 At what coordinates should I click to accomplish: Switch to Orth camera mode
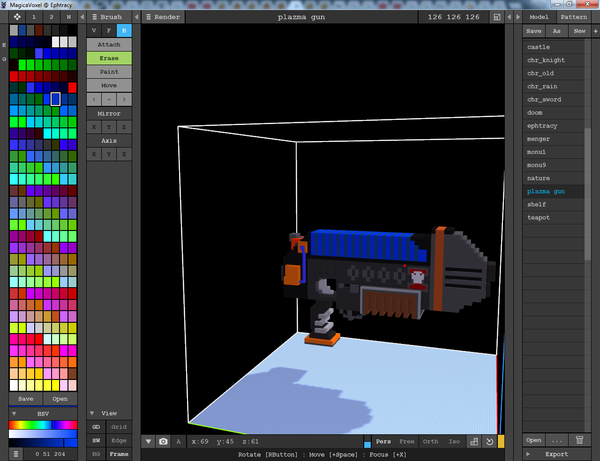click(x=431, y=441)
